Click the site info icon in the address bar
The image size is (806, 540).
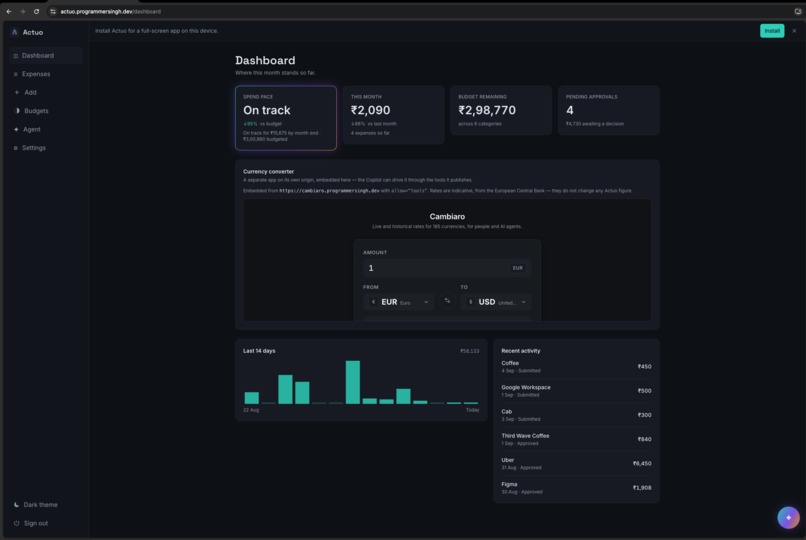click(x=52, y=11)
